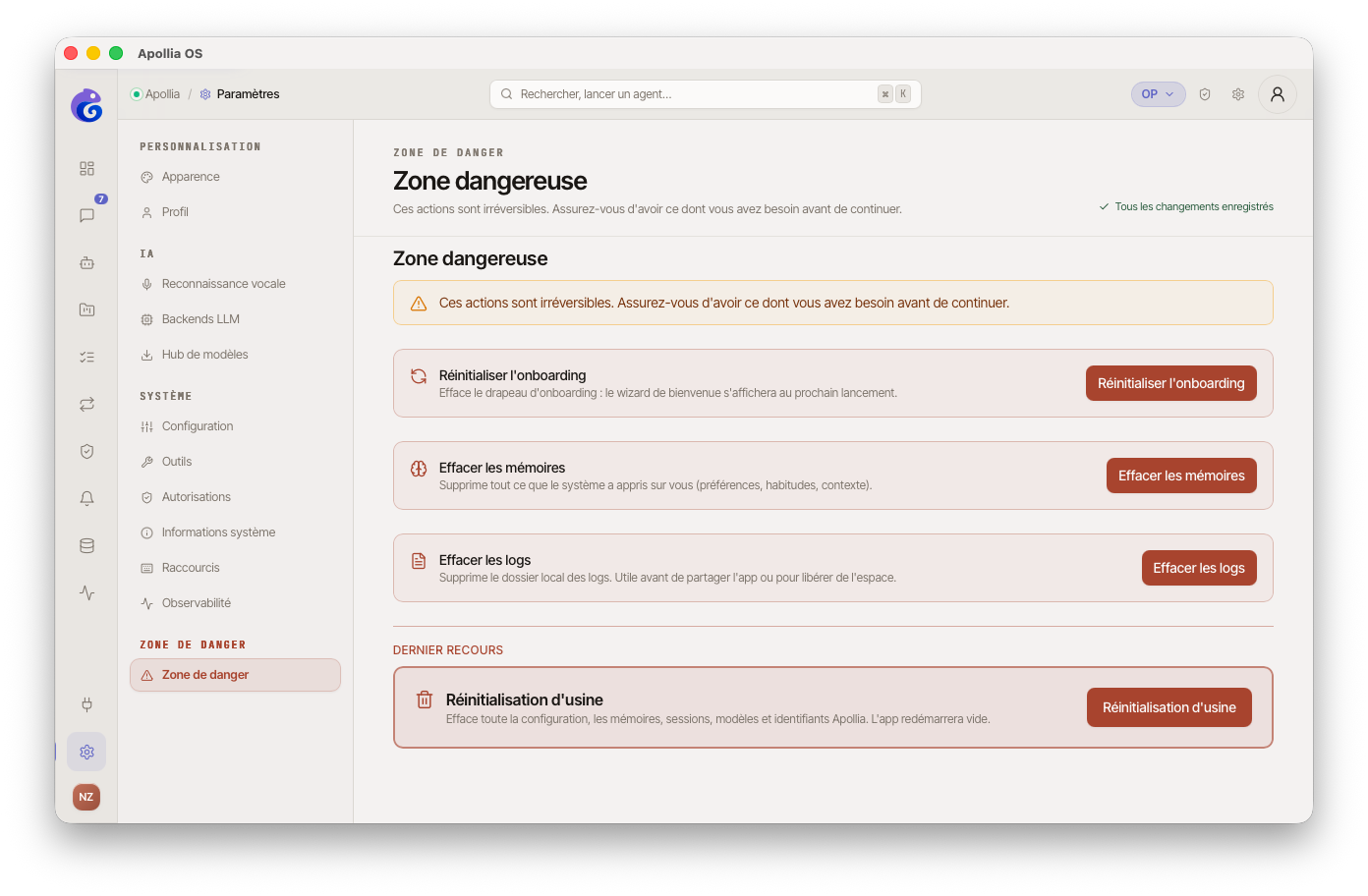The image size is (1368, 896).
Task: Open Apparence settings
Action: (x=235, y=177)
